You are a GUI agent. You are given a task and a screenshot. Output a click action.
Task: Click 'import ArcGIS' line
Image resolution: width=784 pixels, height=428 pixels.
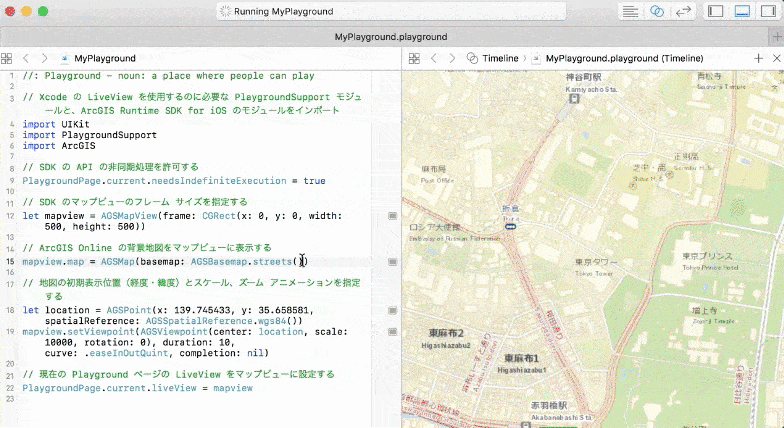[59, 146]
